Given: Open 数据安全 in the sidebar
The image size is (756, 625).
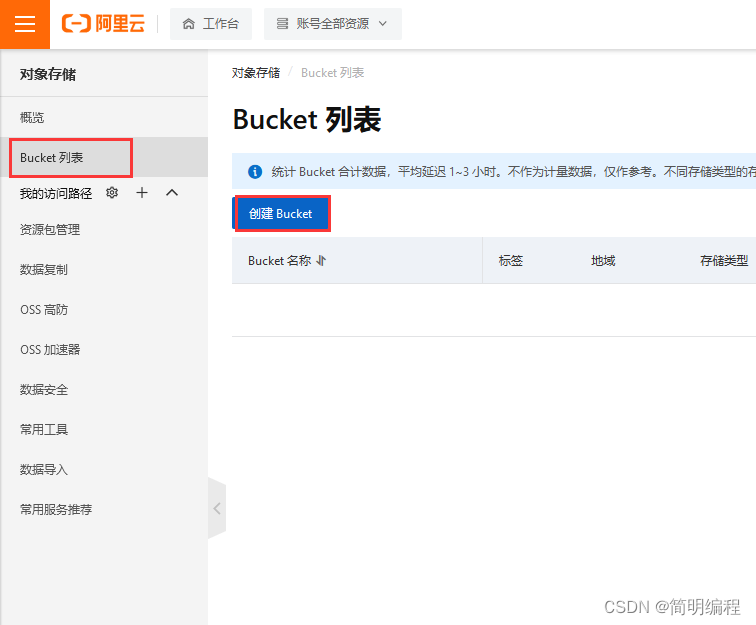Looking at the screenshot, I should [44, 390].
